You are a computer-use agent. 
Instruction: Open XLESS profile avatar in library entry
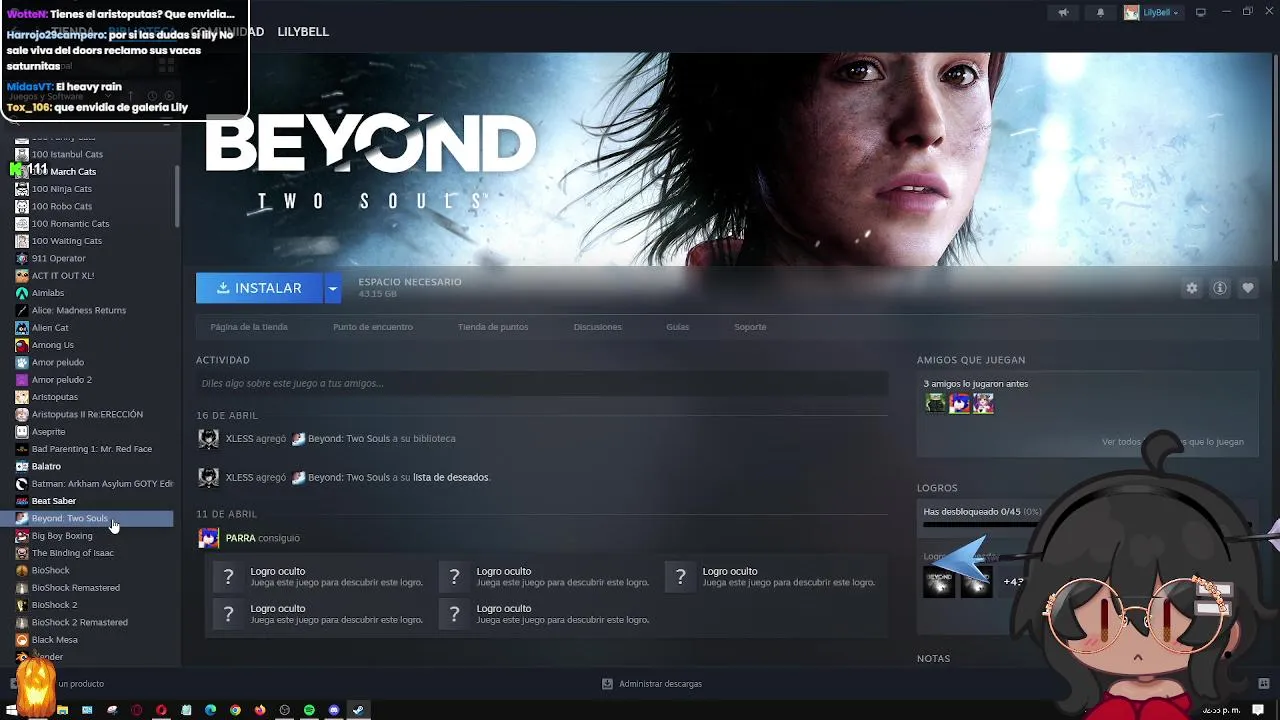[209, 439]
